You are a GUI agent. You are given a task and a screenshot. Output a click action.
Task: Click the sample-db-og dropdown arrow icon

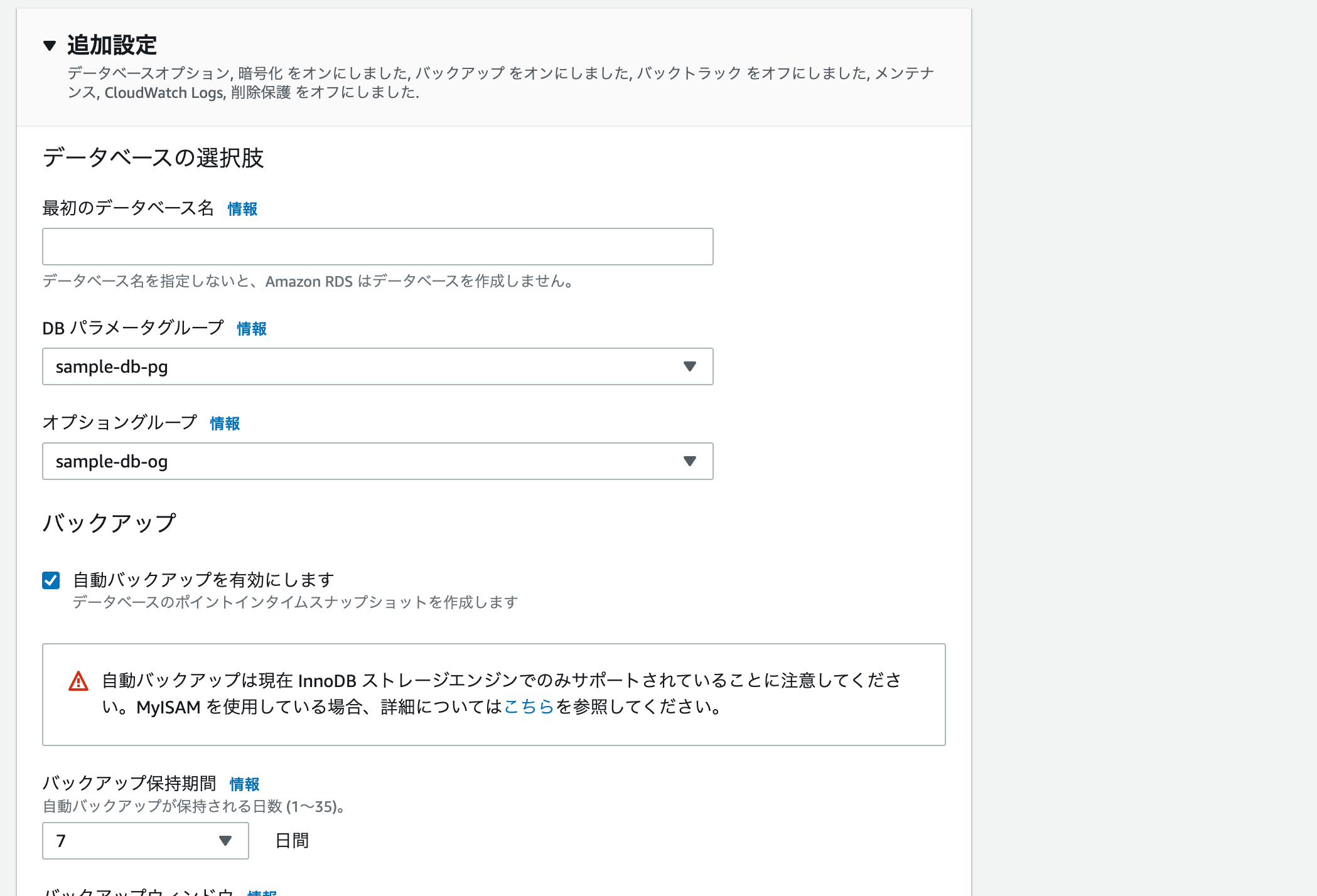click(689, 461)
